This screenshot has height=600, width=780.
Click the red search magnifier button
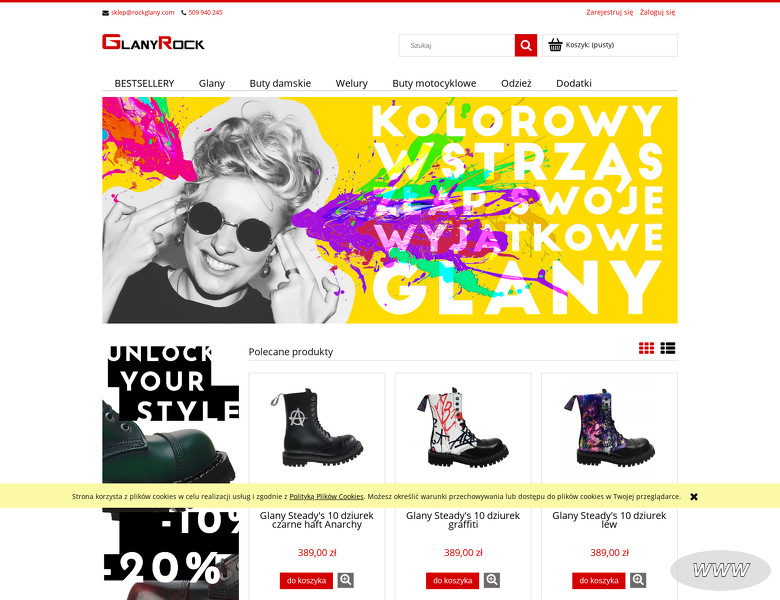pos(525,45)
